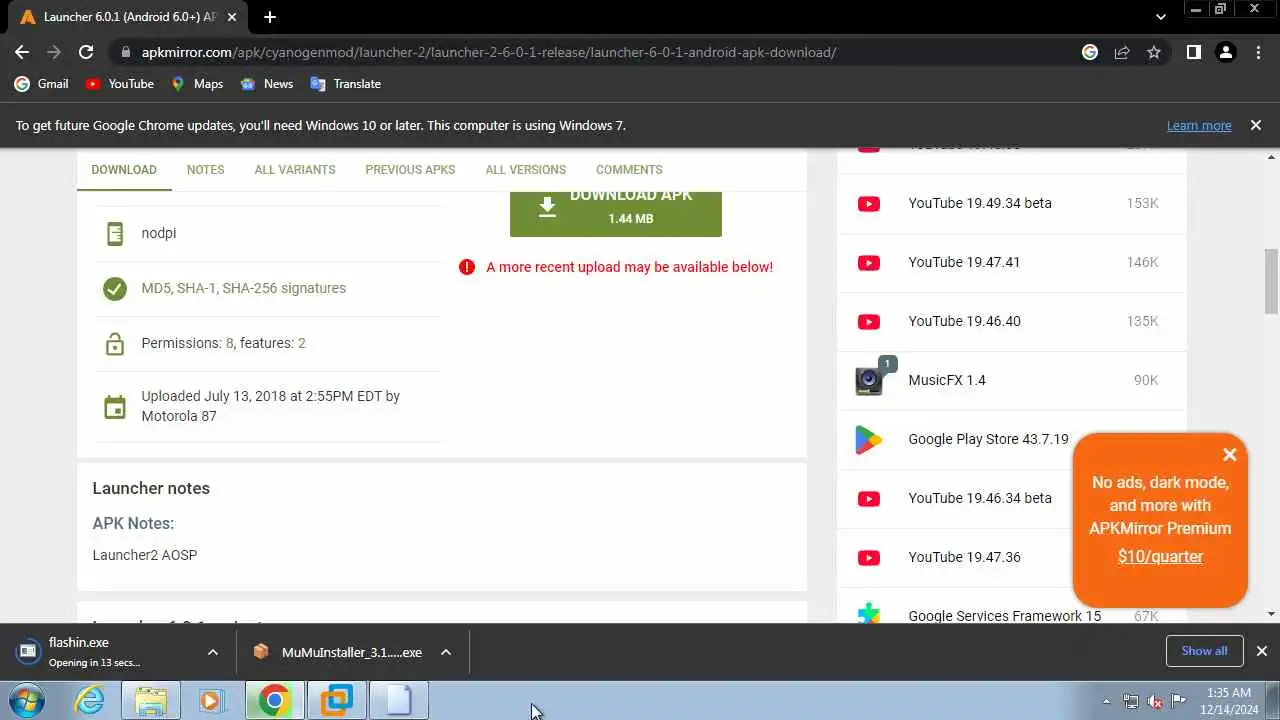Close the APKMirror Premium orange popup

[x=1230, y=455]
